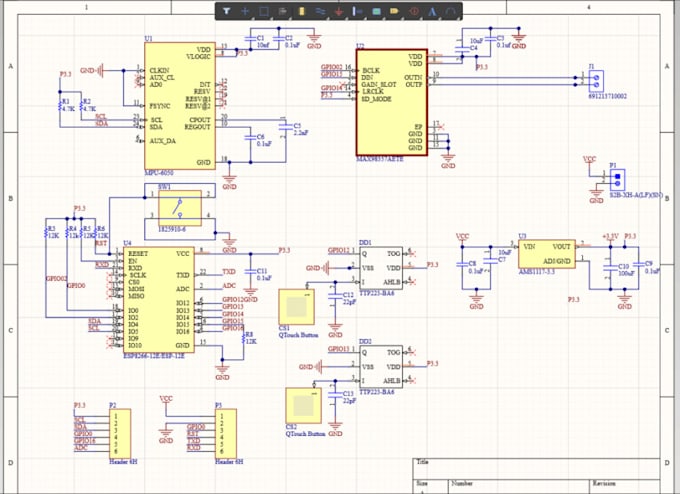
Task: Click the GPIO13 net label at DD2
Action: [338, 349]
